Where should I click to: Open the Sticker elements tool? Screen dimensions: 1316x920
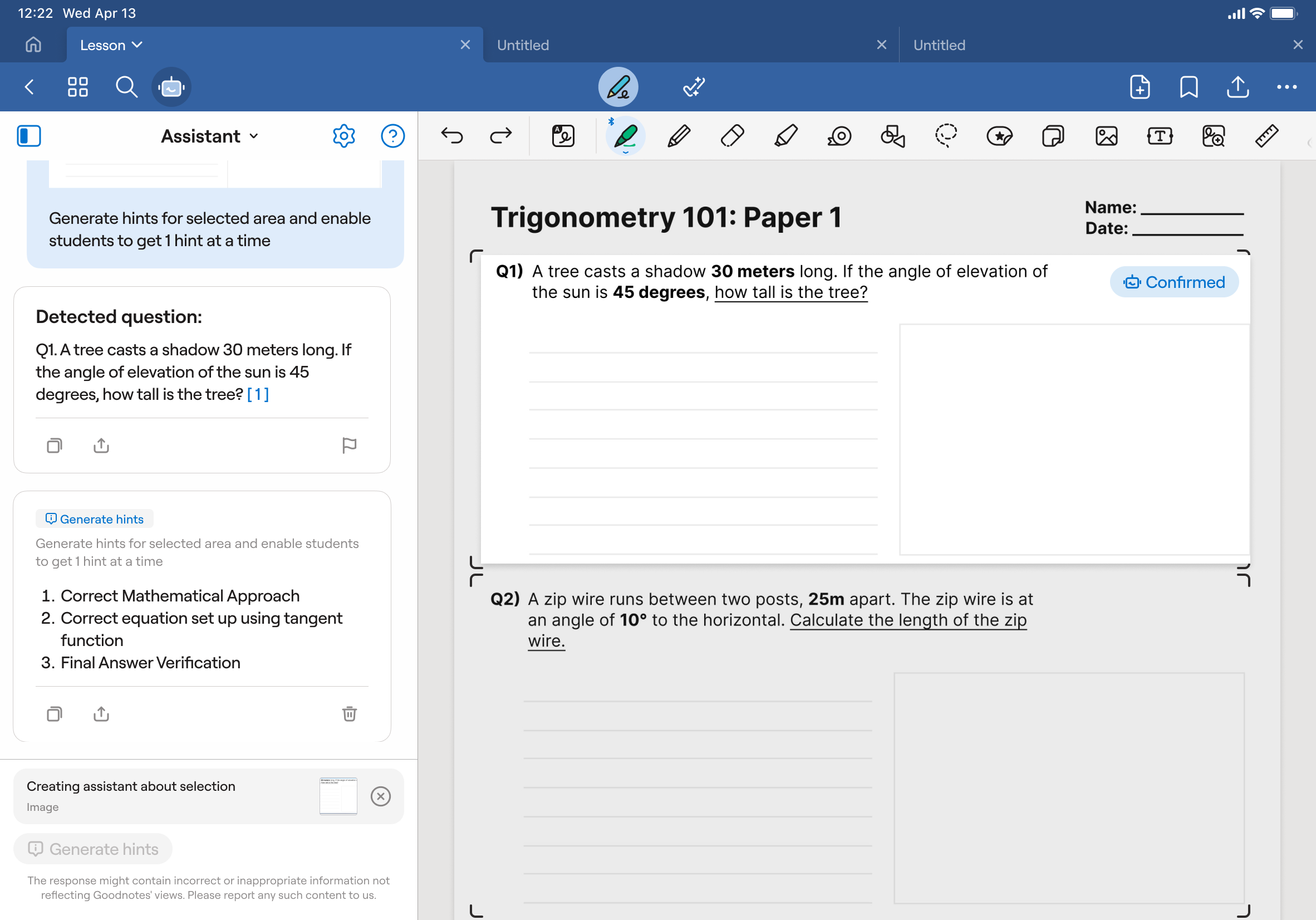click(x=999, y=136)
